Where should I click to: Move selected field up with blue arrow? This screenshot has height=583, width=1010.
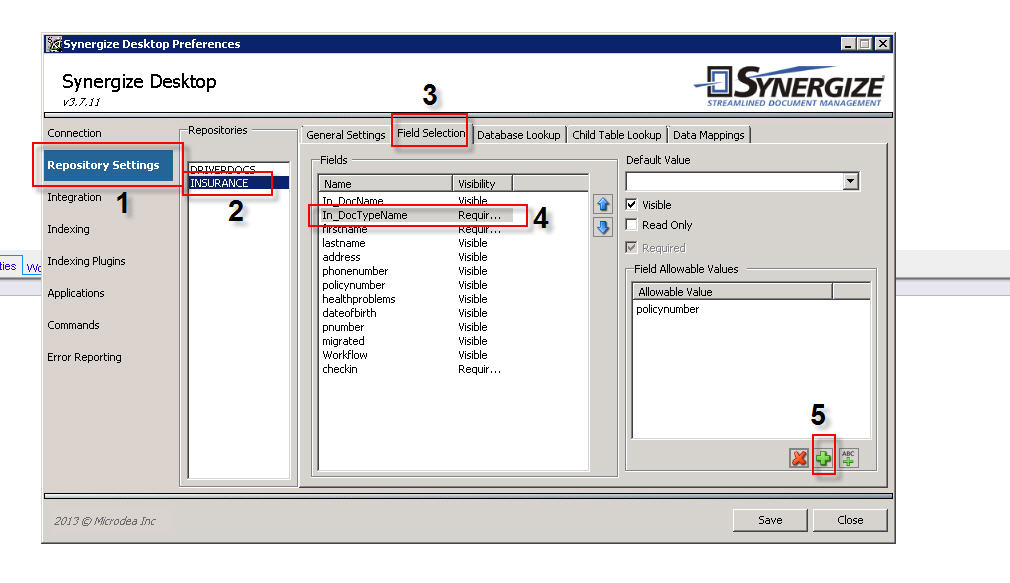[603, 204]
